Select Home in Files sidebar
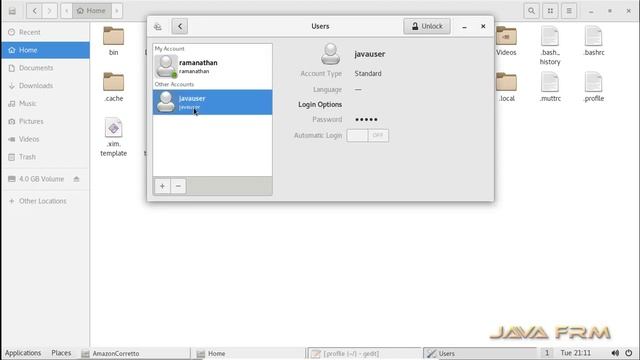 click(x=45, y=50)
